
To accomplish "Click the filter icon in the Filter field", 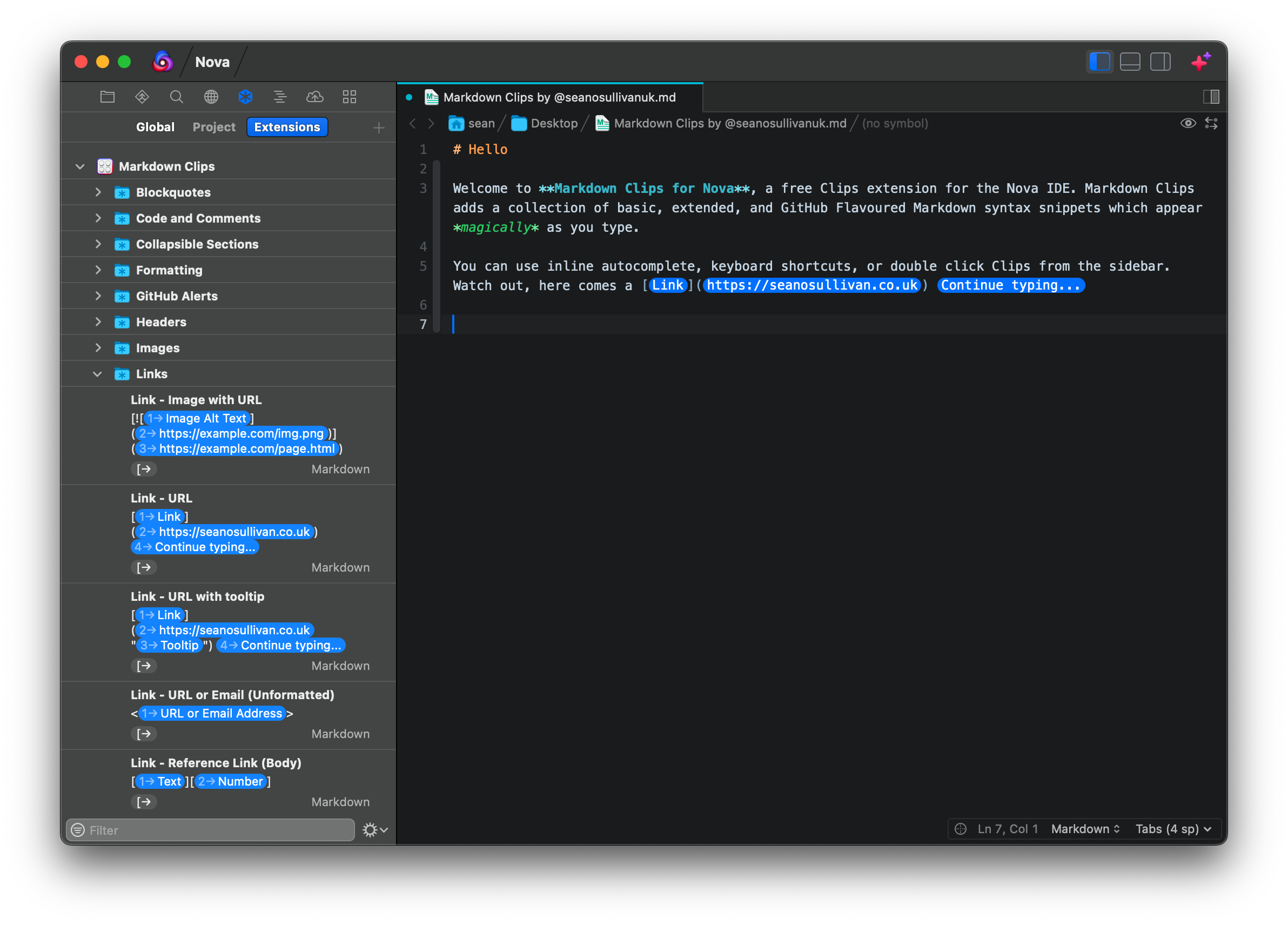I will tap(78, 830).
